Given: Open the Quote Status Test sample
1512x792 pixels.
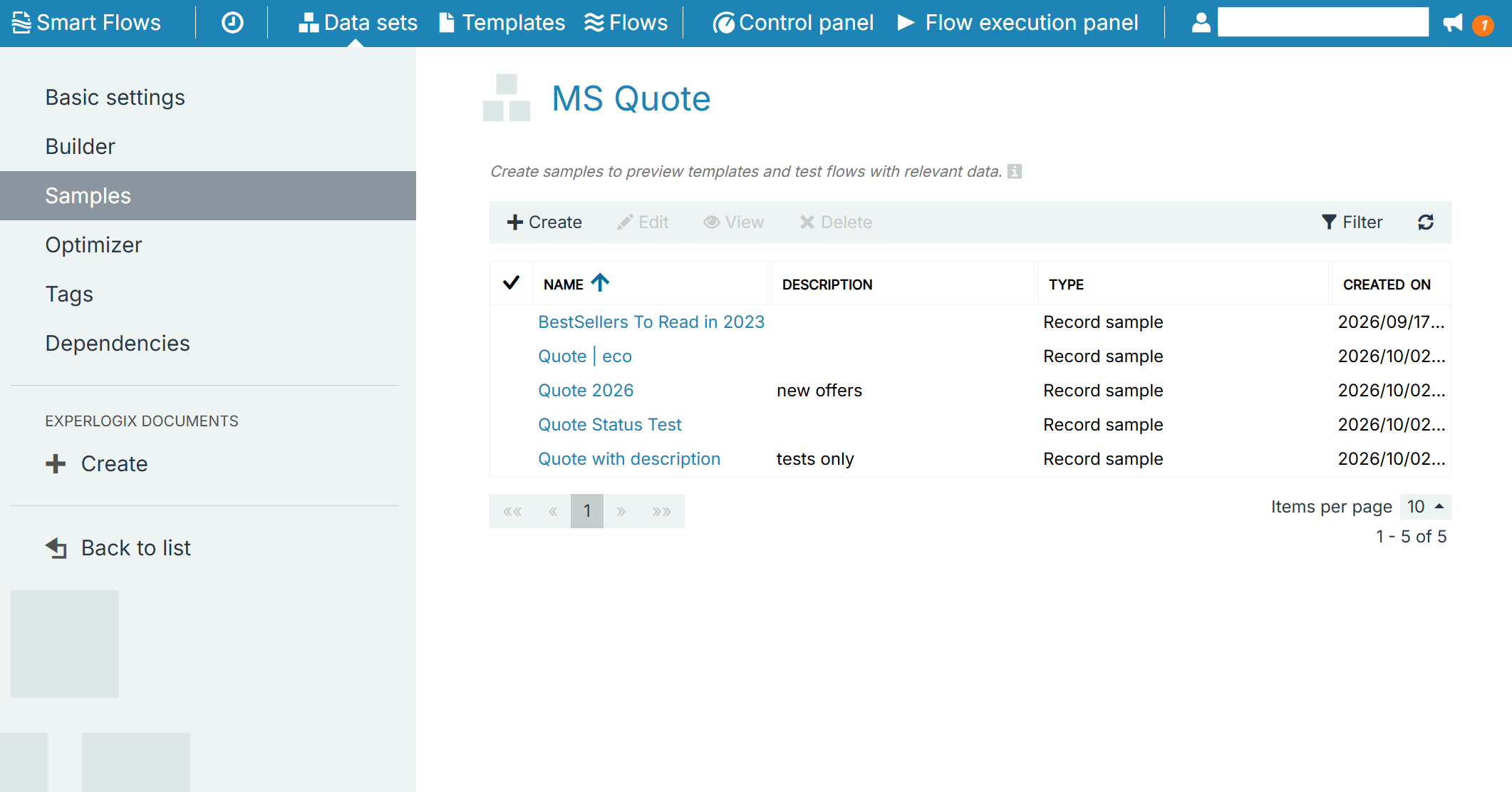Looking at the screenshot, I should coord(610,424).
